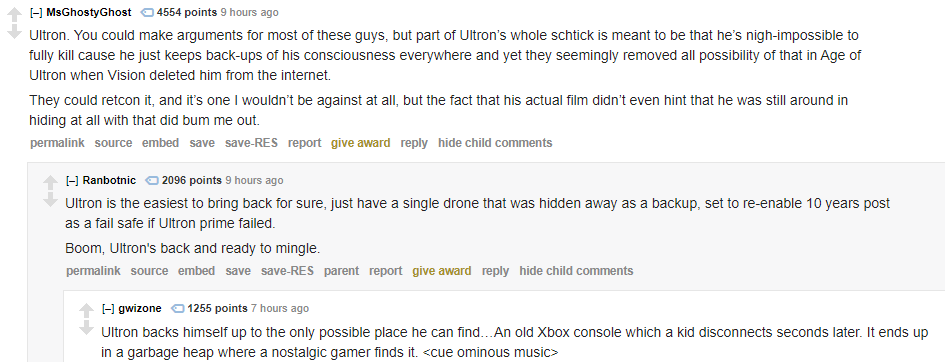Save Ranbotnic's comment with save-RES
Image resolution: width=945 pixels, height=362 pixels.
287,271
